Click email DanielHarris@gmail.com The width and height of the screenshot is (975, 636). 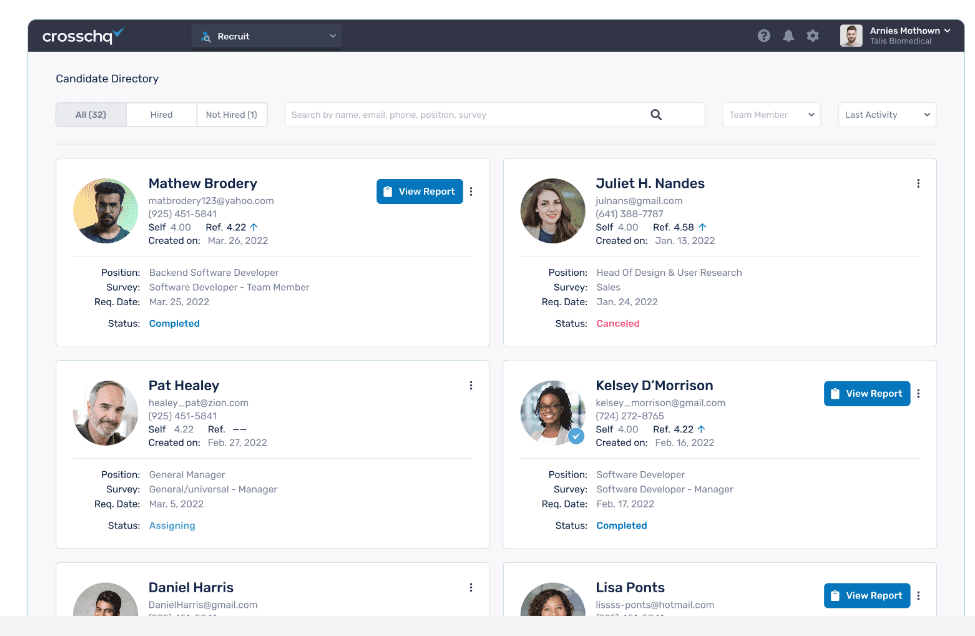[203, 605]
